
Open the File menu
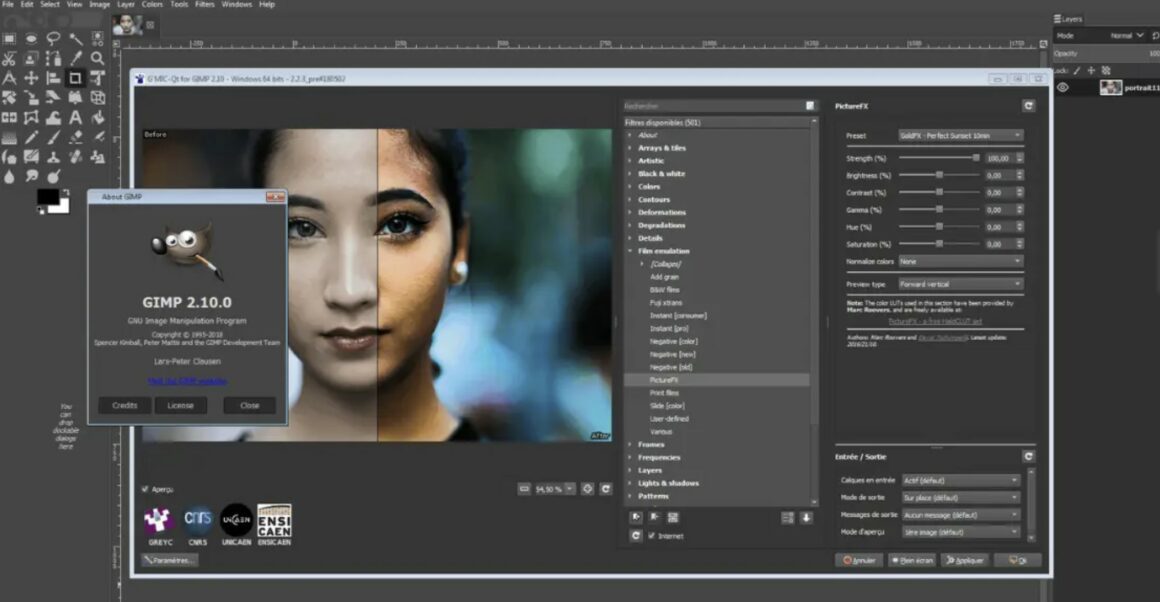point(7,4)
